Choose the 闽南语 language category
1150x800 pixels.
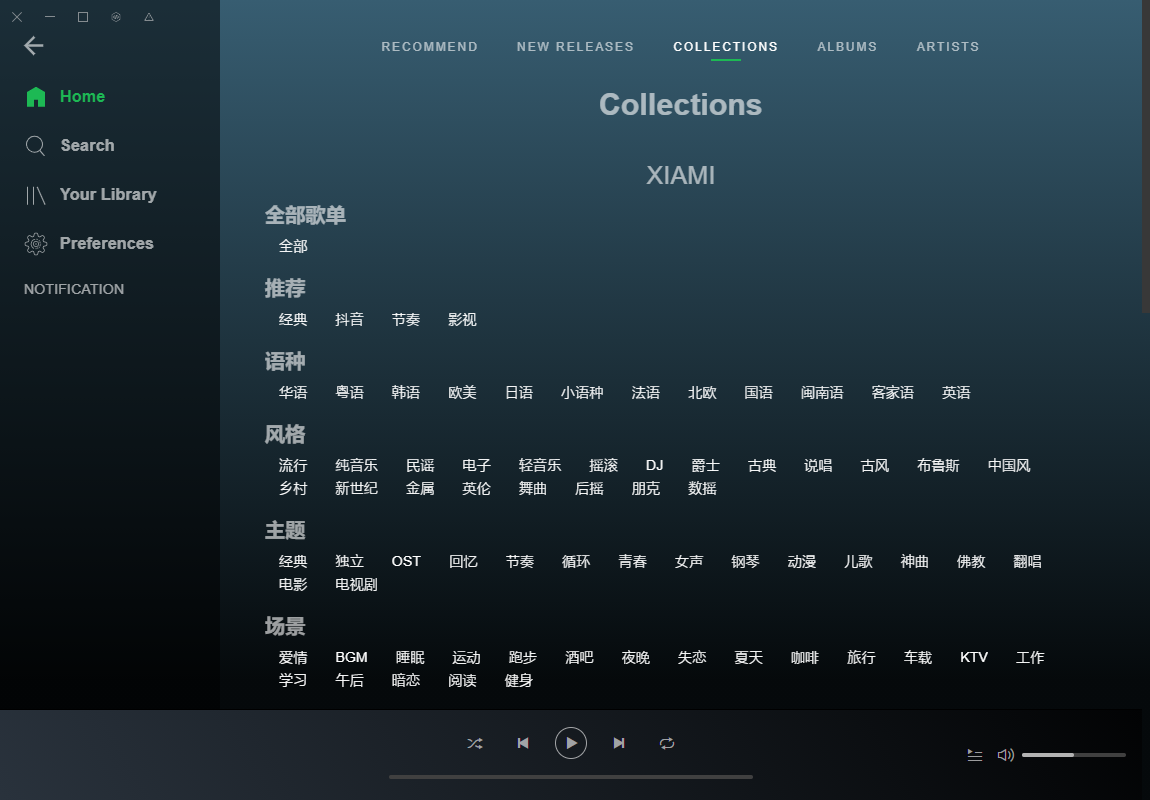[821, 393]
